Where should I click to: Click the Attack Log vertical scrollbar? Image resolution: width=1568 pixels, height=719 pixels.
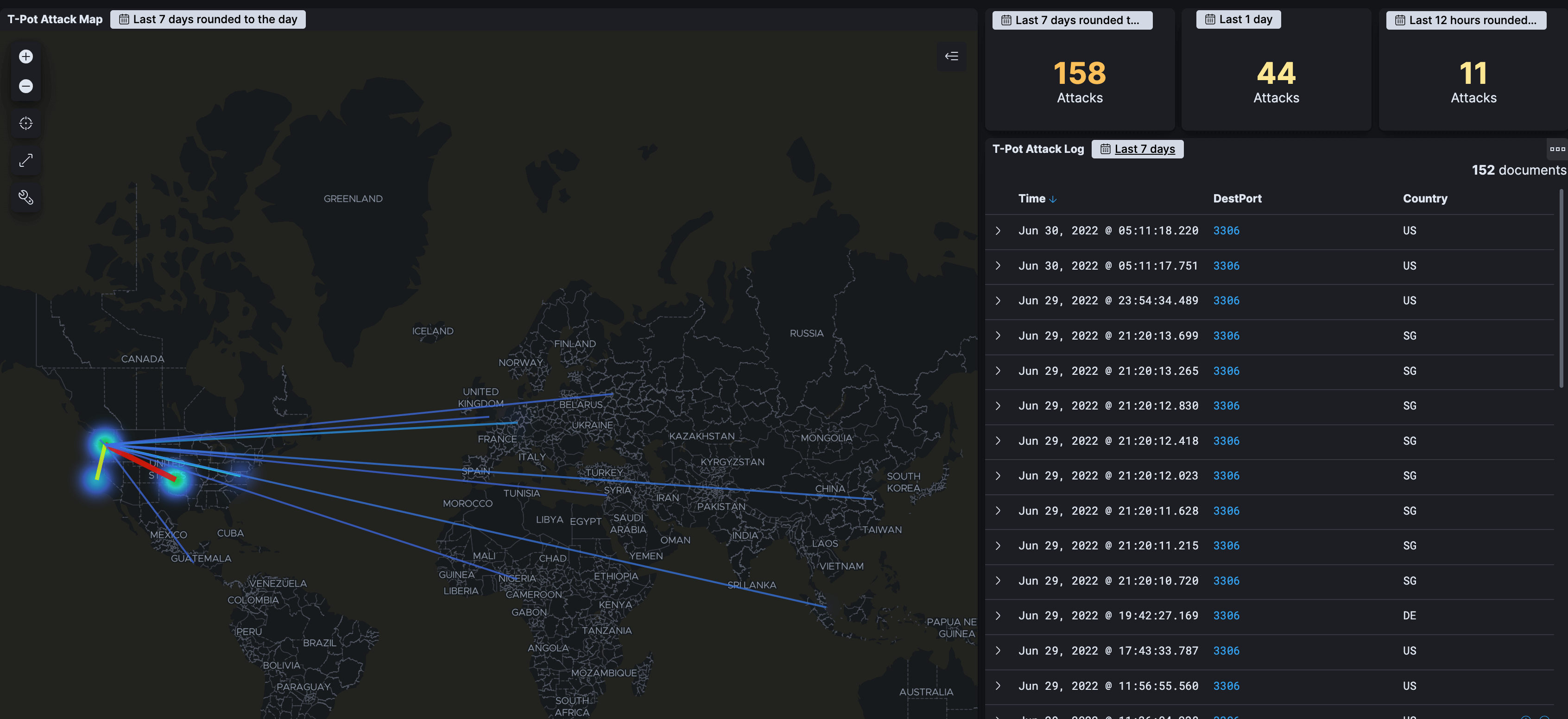coord(1561,289)
